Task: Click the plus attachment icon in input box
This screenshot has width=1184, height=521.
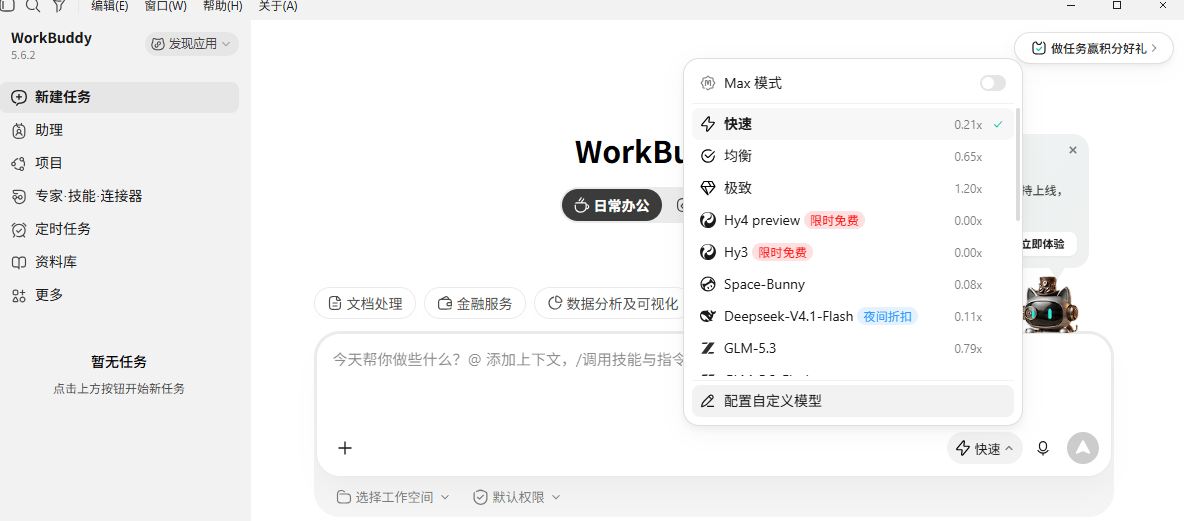Action: [345, 448]
